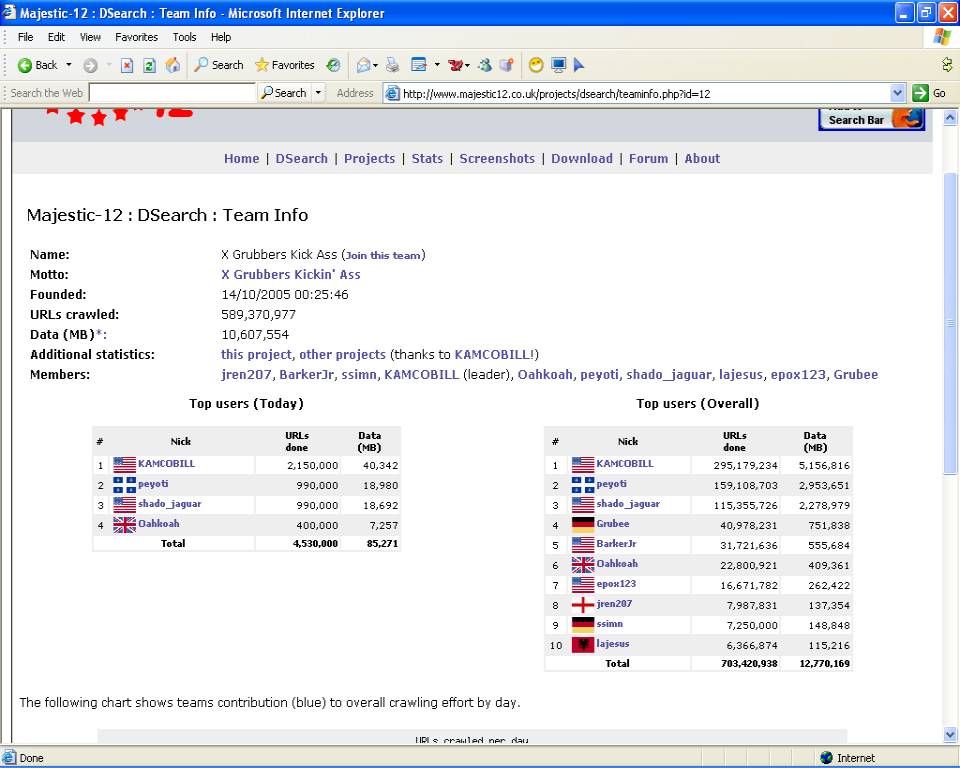The image size is (960, 768).
Task: Open the Messenger buddy icon
Action: pyautogui.click(x=485, y=65)
